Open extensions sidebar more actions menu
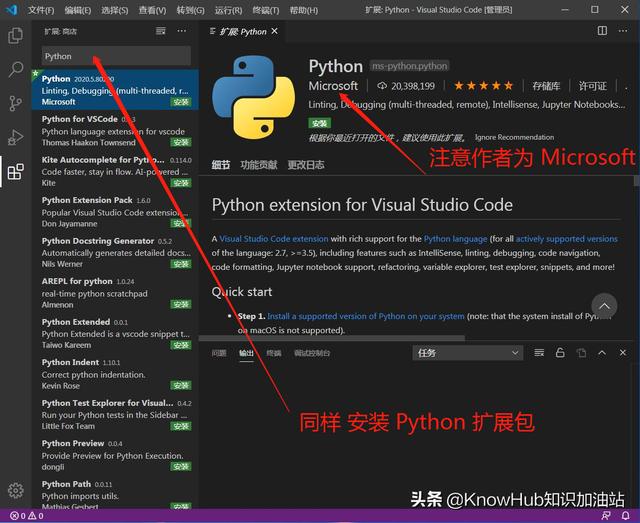The image size is (640, 523). [x=182, y=31]
